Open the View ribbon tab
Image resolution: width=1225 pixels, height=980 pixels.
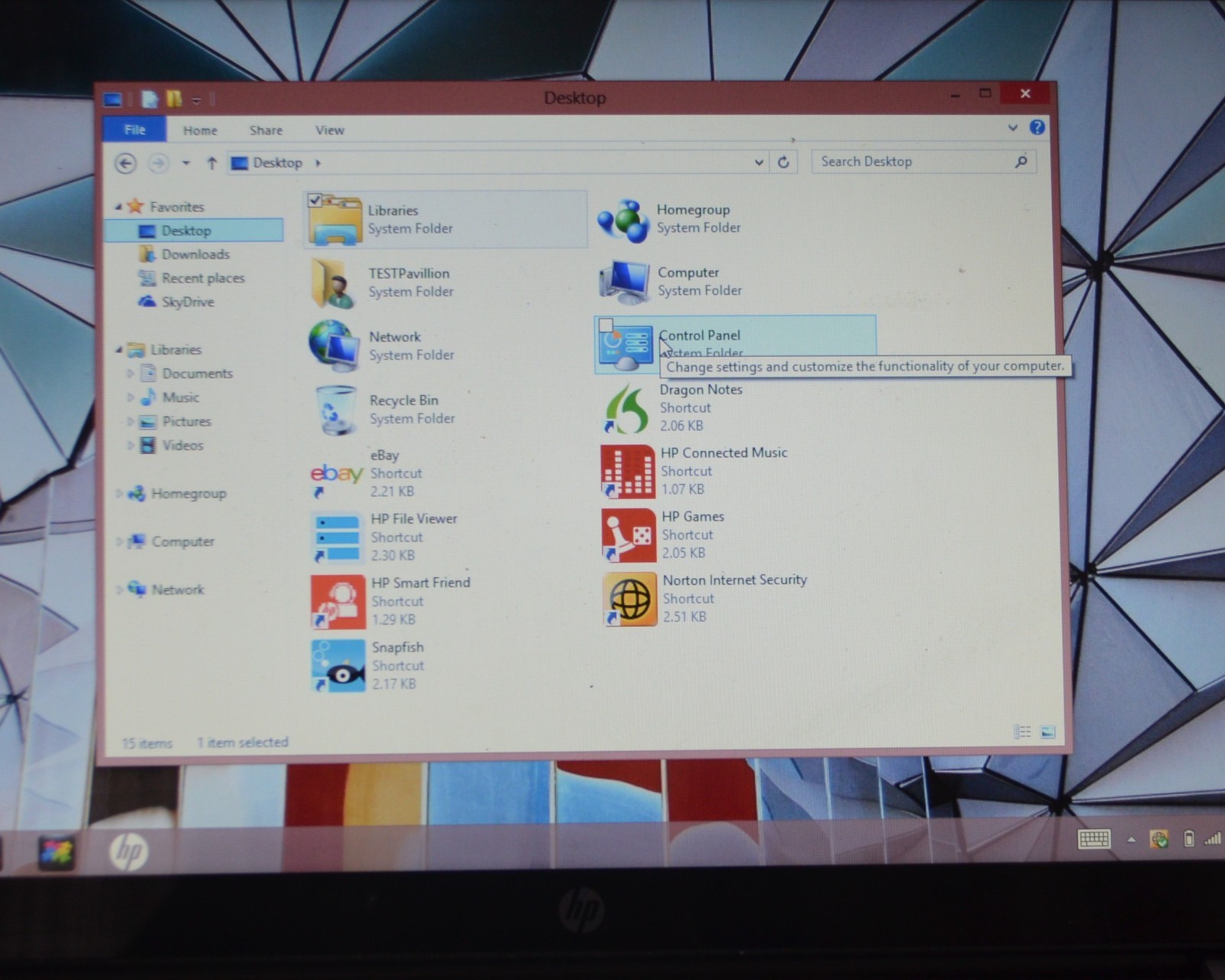330,130
